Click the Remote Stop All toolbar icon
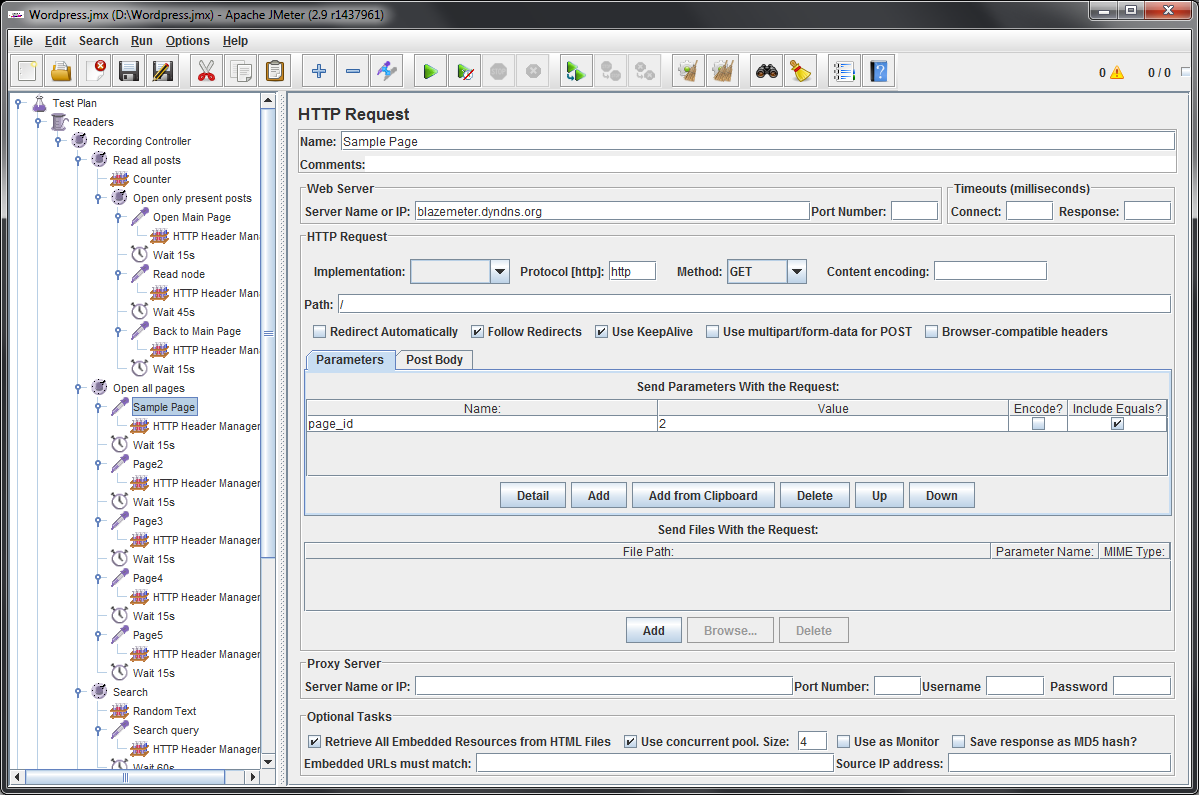1199x795 pixels. pos(610,71)
